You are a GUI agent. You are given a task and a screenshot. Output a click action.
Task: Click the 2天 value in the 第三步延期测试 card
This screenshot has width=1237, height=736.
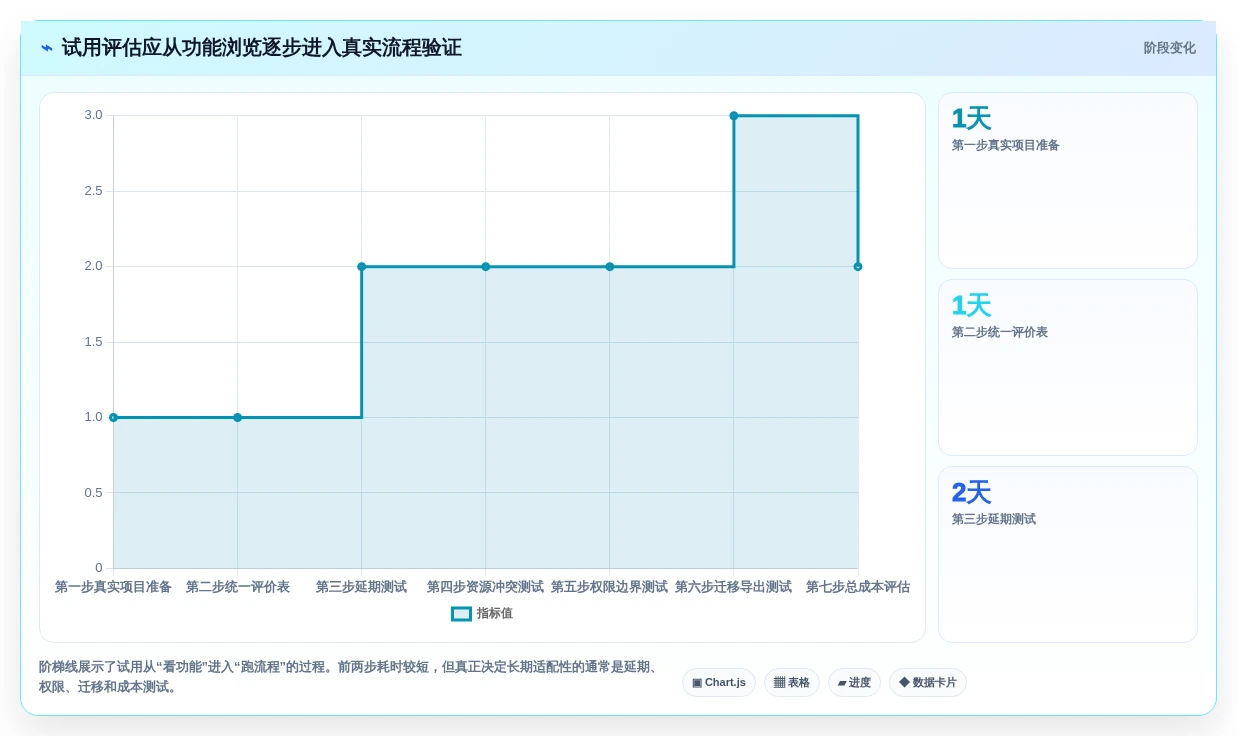(971, 493)
